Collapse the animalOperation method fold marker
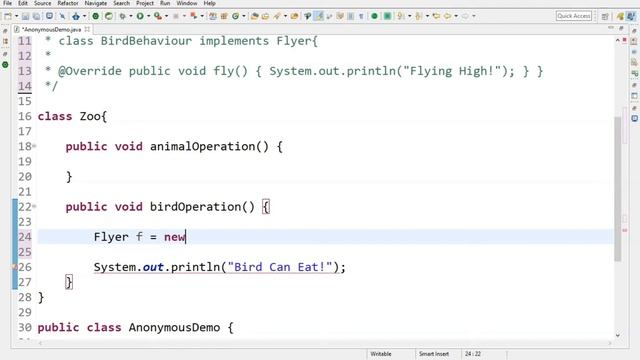The image size is (640, 360). point(34,146)
